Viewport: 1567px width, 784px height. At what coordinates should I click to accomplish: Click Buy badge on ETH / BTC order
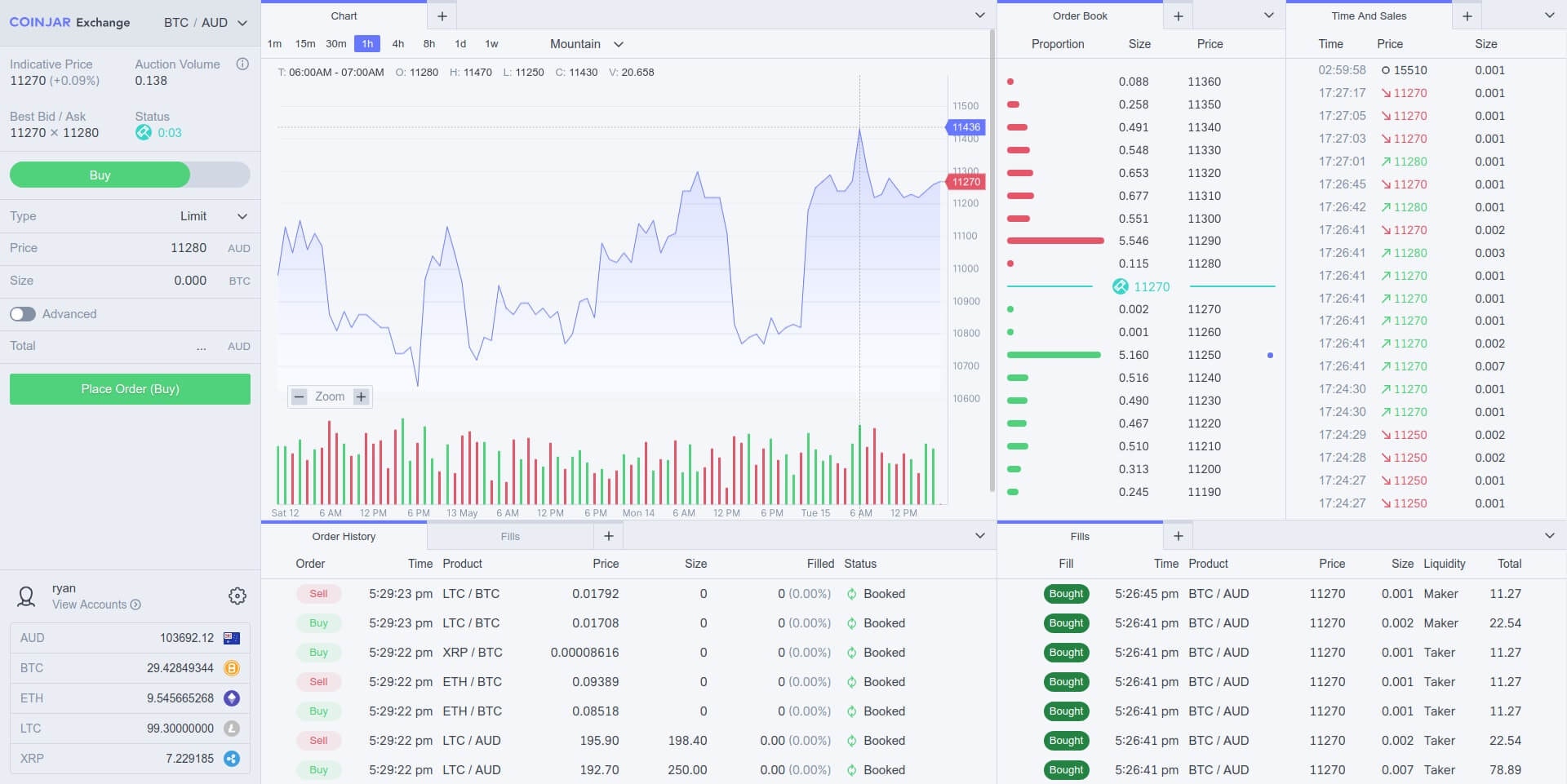click(318, 711)
